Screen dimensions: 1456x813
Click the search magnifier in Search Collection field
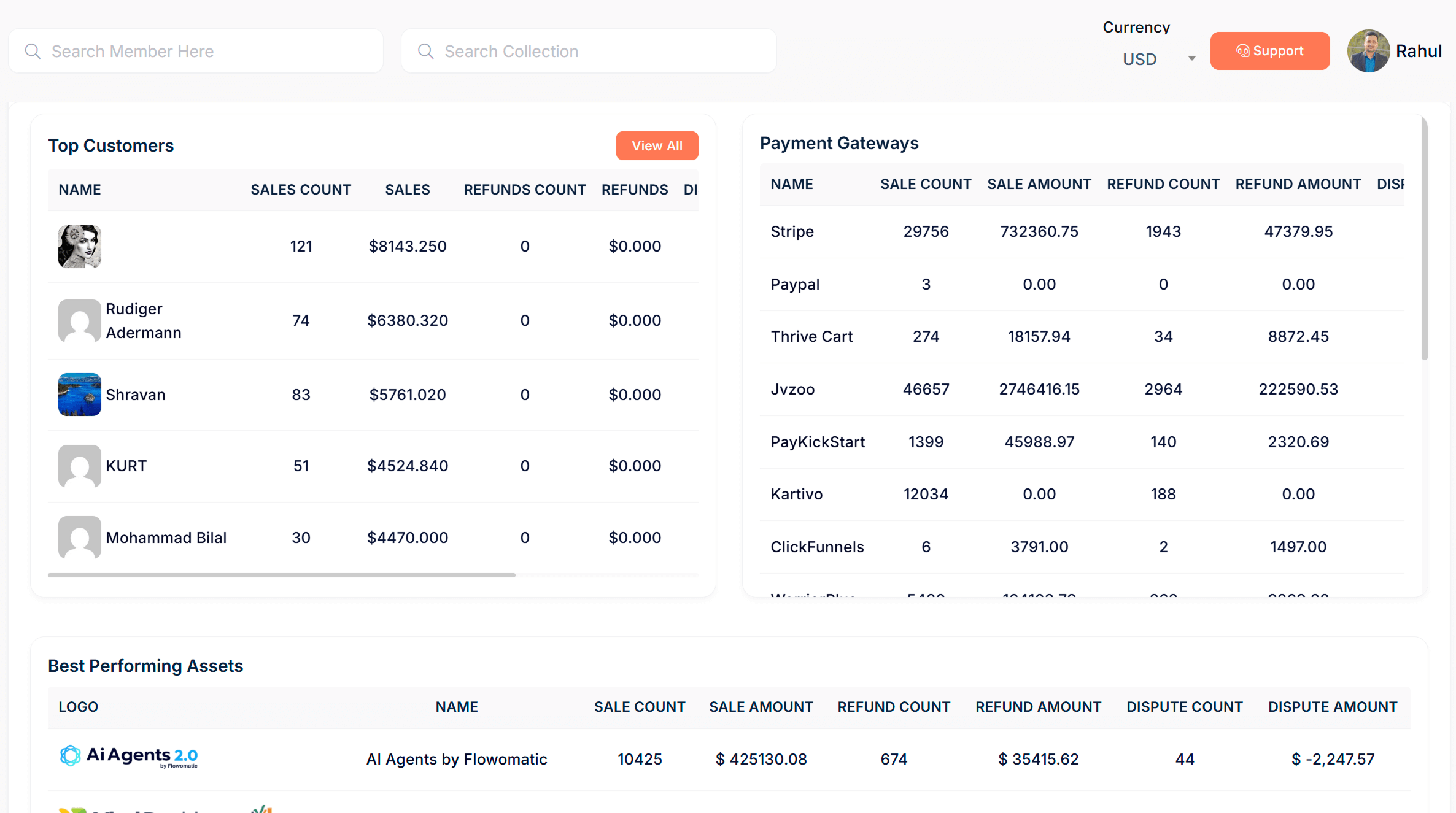coord(425,51)
